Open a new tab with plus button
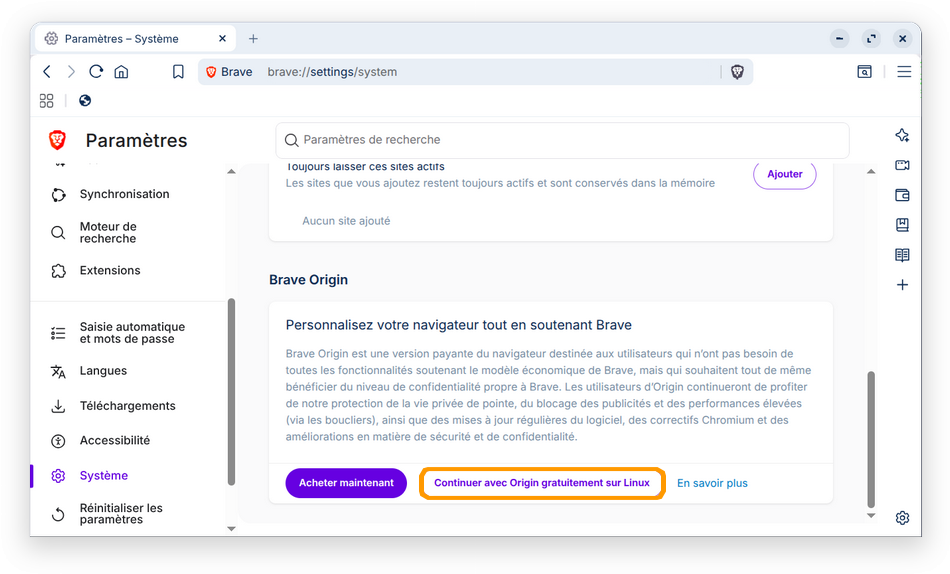 click(x=253, y=39)
